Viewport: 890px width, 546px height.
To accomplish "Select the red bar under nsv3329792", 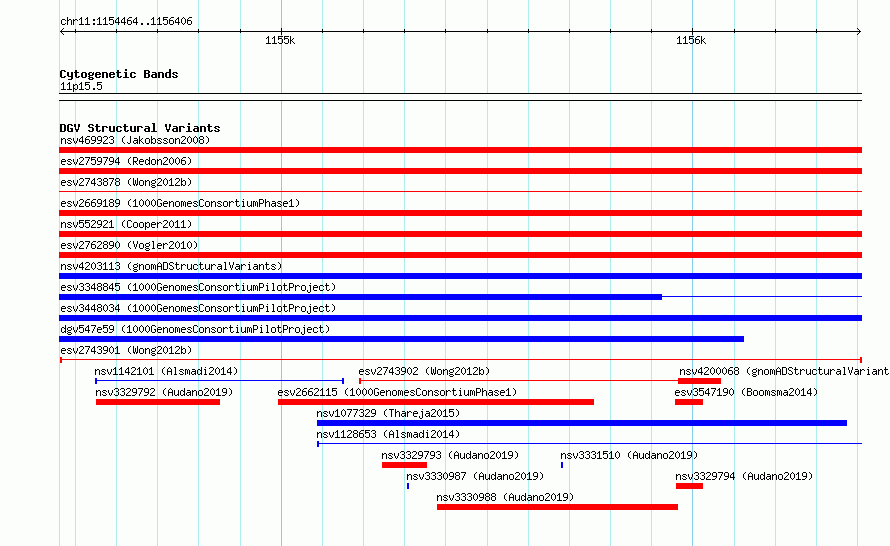I will tap(158, 402).
